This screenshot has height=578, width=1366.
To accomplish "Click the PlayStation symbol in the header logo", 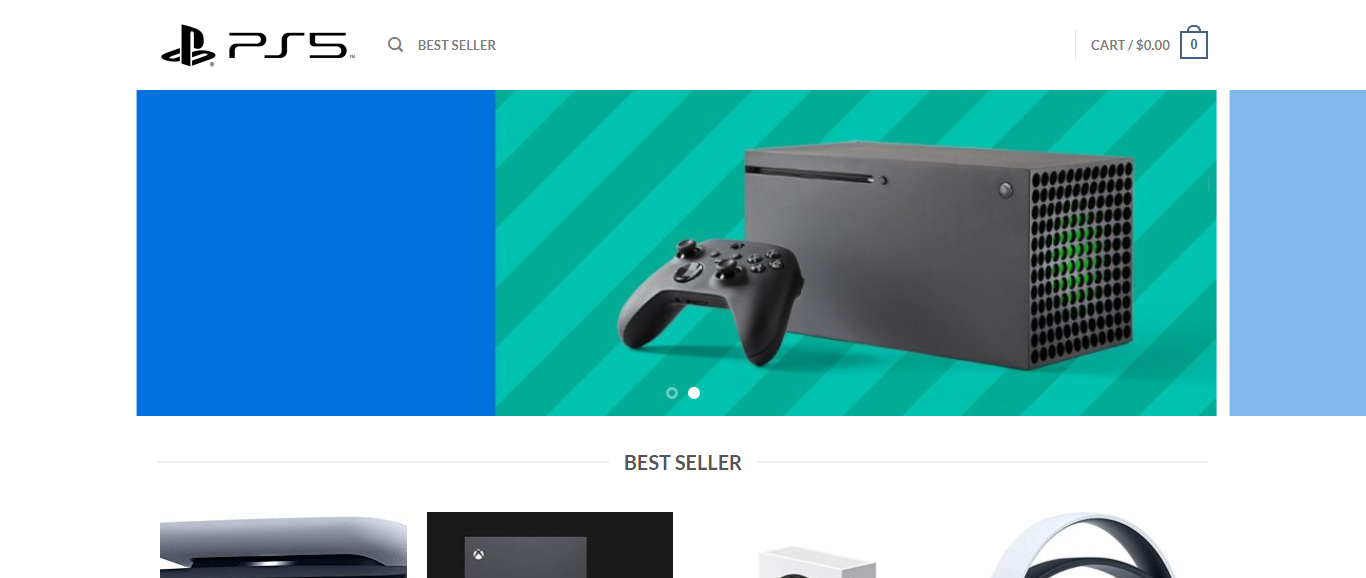I will tap(188, 46).
